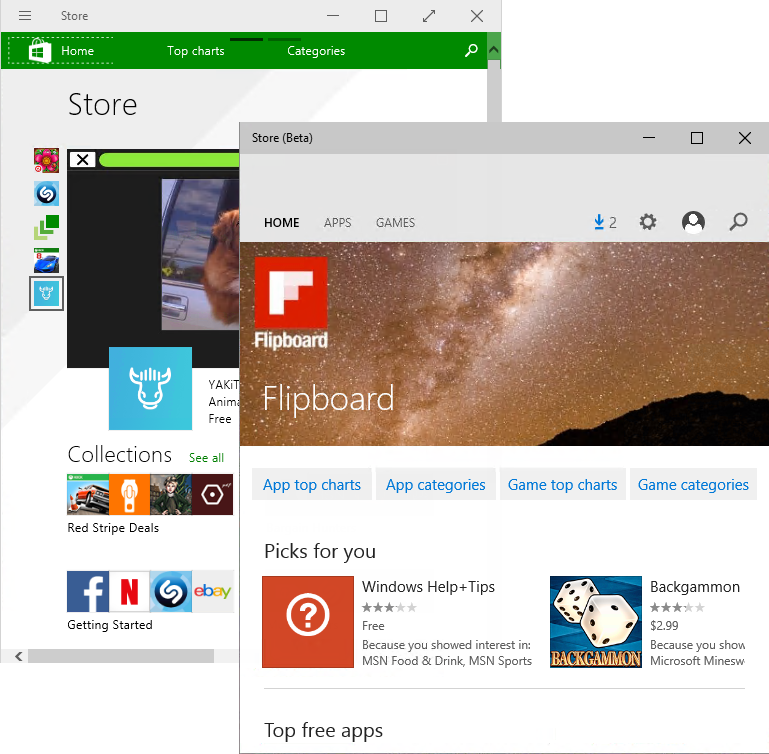
Task: Open the Windows Help+Tips question mark tile
Action: [x=308, y=622]
